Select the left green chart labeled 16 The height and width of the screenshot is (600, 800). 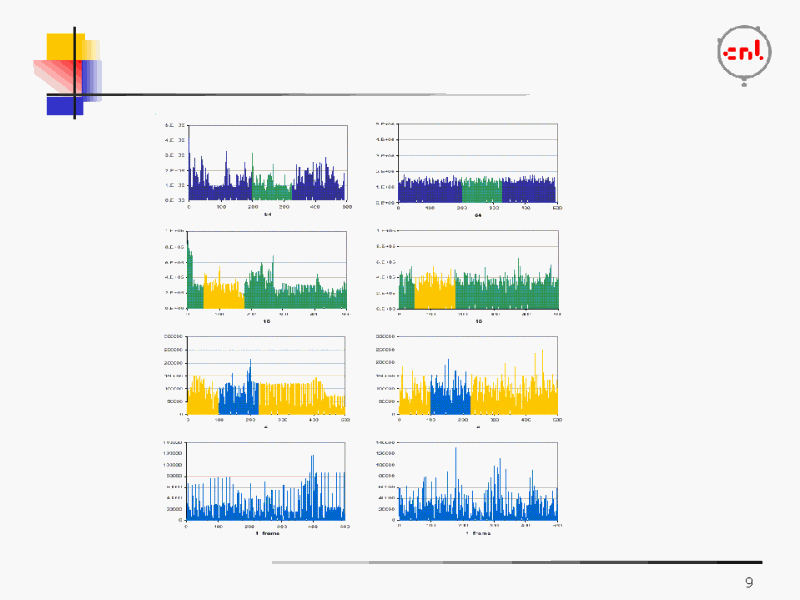267,272
